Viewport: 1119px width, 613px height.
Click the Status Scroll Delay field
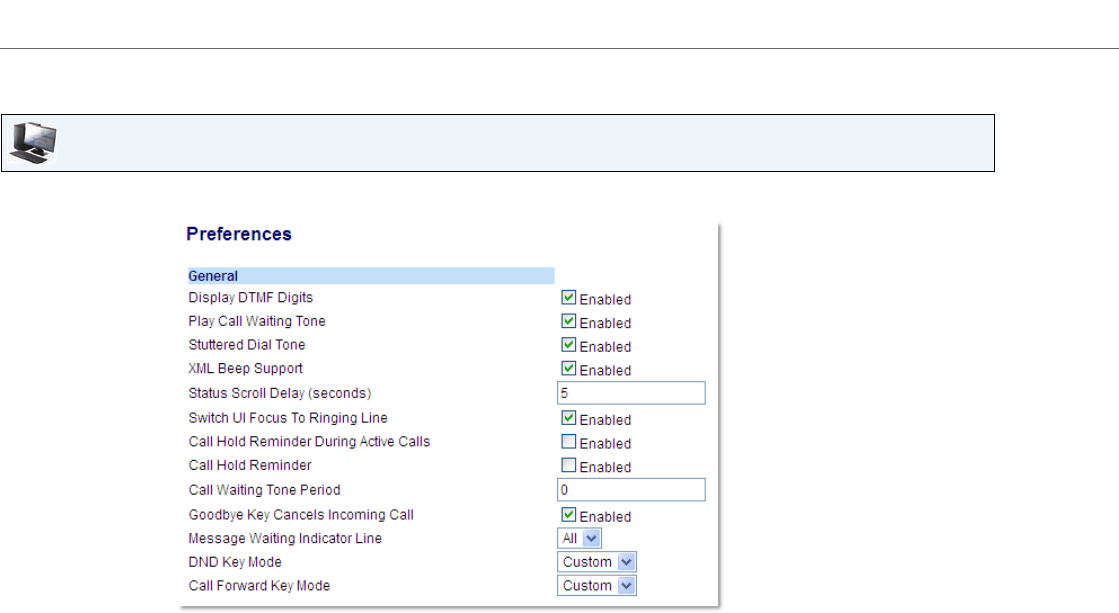click(x=631, y=393)
